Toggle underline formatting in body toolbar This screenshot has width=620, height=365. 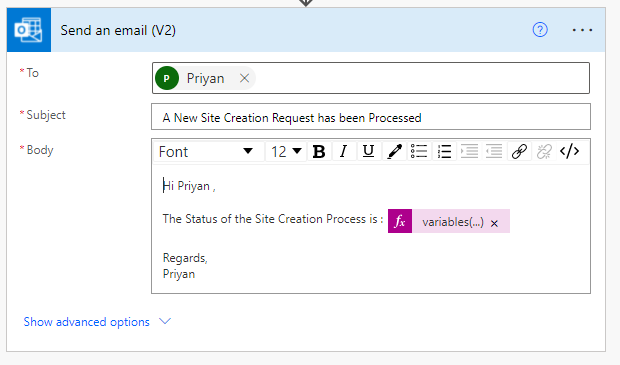point(369,151)
